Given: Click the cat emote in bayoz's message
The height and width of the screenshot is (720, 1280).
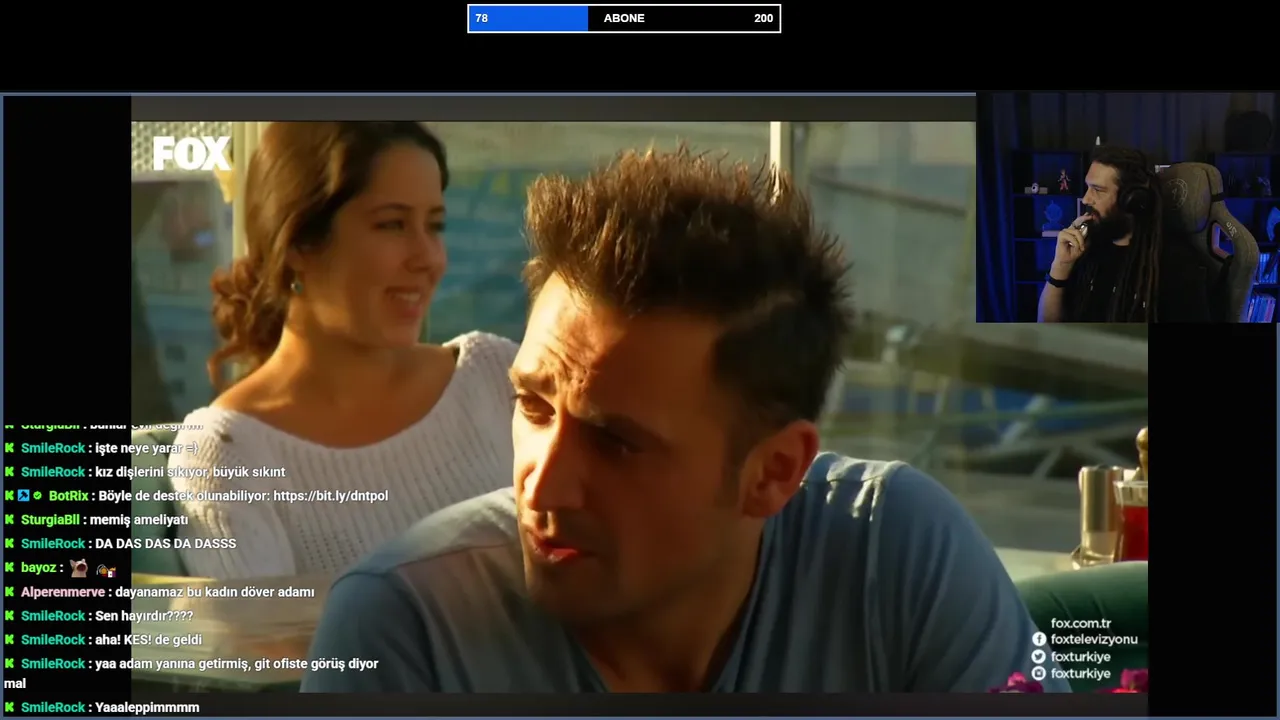Looking at the screenshot, I should pyautogui.click(x=79, y=568).
